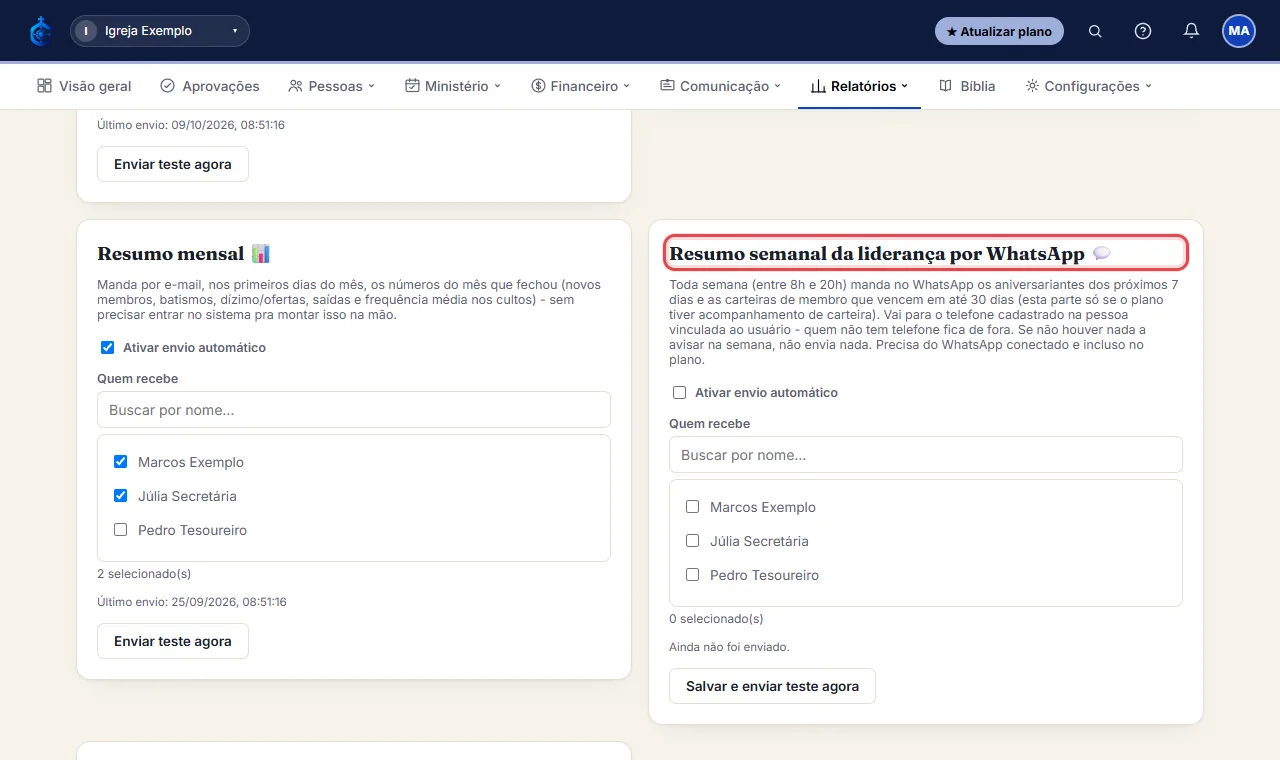
Task: Expand the Financeiro menu
Action: [581, 86]
